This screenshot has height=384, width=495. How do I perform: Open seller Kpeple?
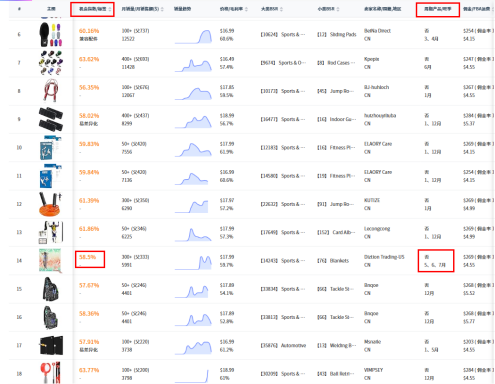pyautogui.click(x=371, y=59)
